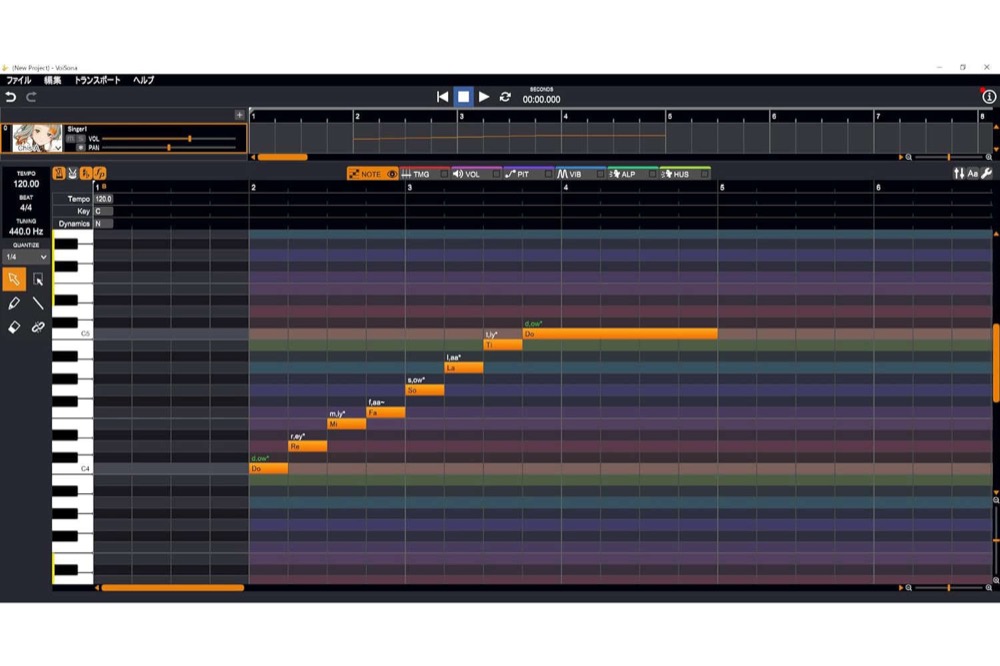Viewport: 1000px width, 666px height.
Task: Toggle NOTE layer visibility eye
Action: pyautogui.click(x=392, y=174)
